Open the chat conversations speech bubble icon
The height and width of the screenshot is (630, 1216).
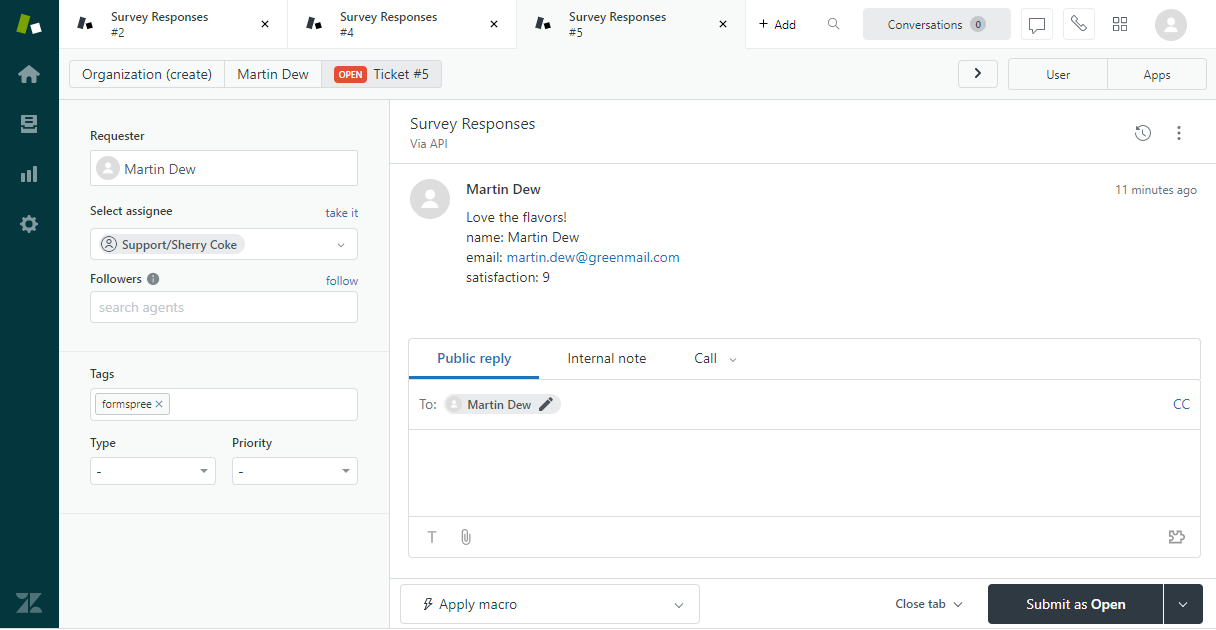(x=1036, y=24)
